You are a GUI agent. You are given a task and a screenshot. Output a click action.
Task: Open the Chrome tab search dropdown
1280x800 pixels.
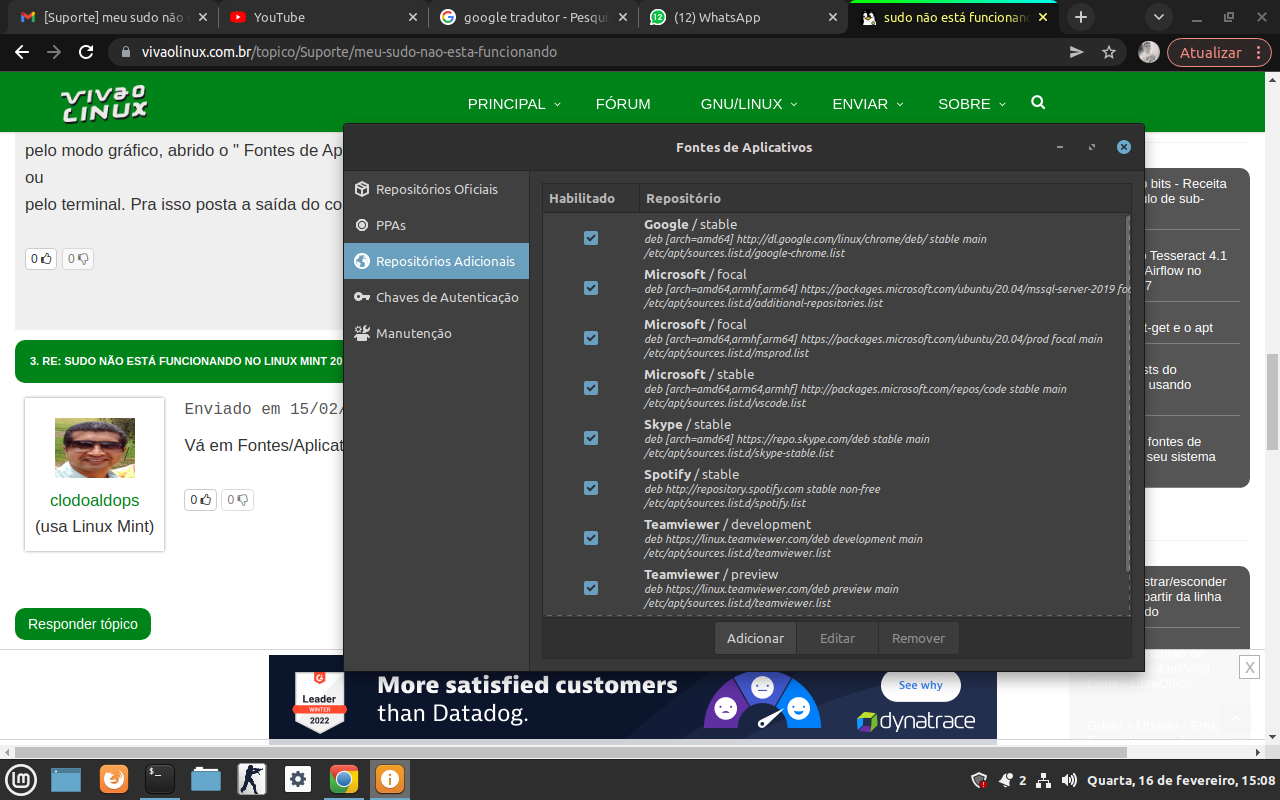point(1159,18)
